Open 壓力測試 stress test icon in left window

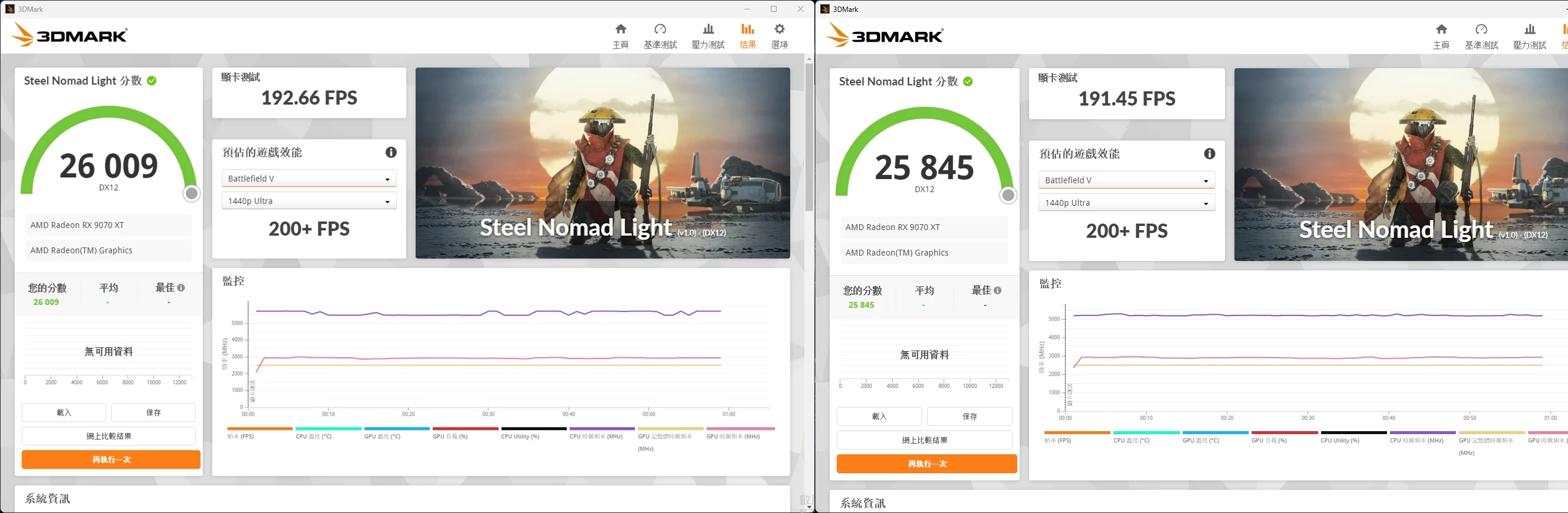708,36
